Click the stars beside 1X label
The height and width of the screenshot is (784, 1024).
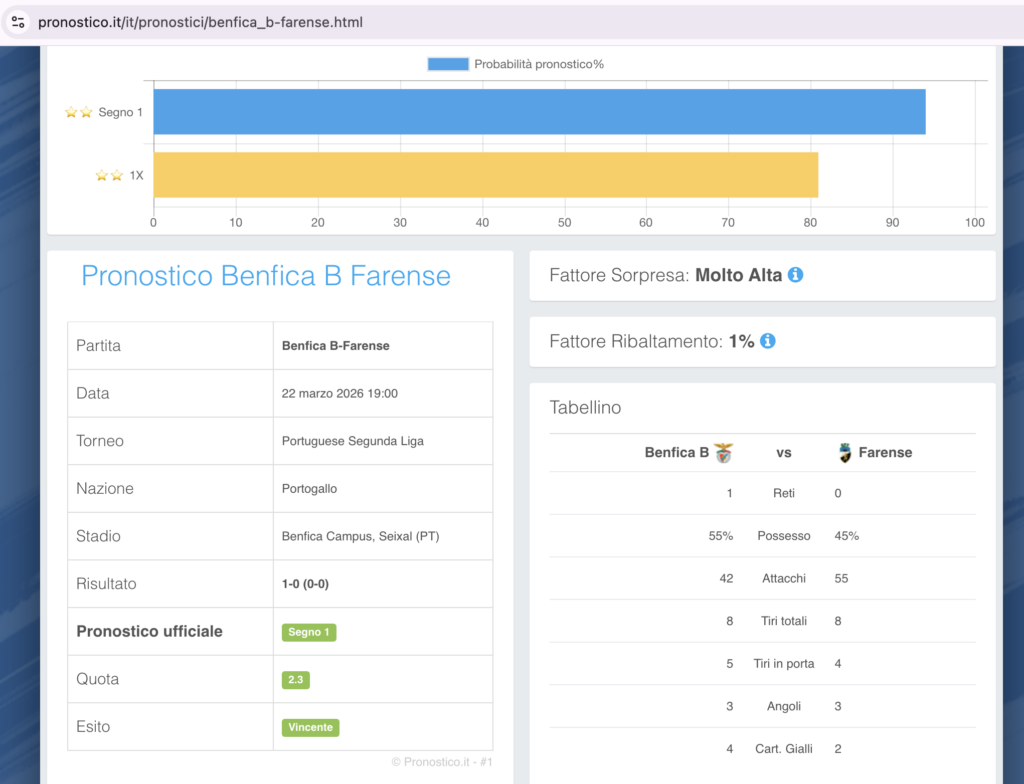pyautogui.click(x=109, y=176)
